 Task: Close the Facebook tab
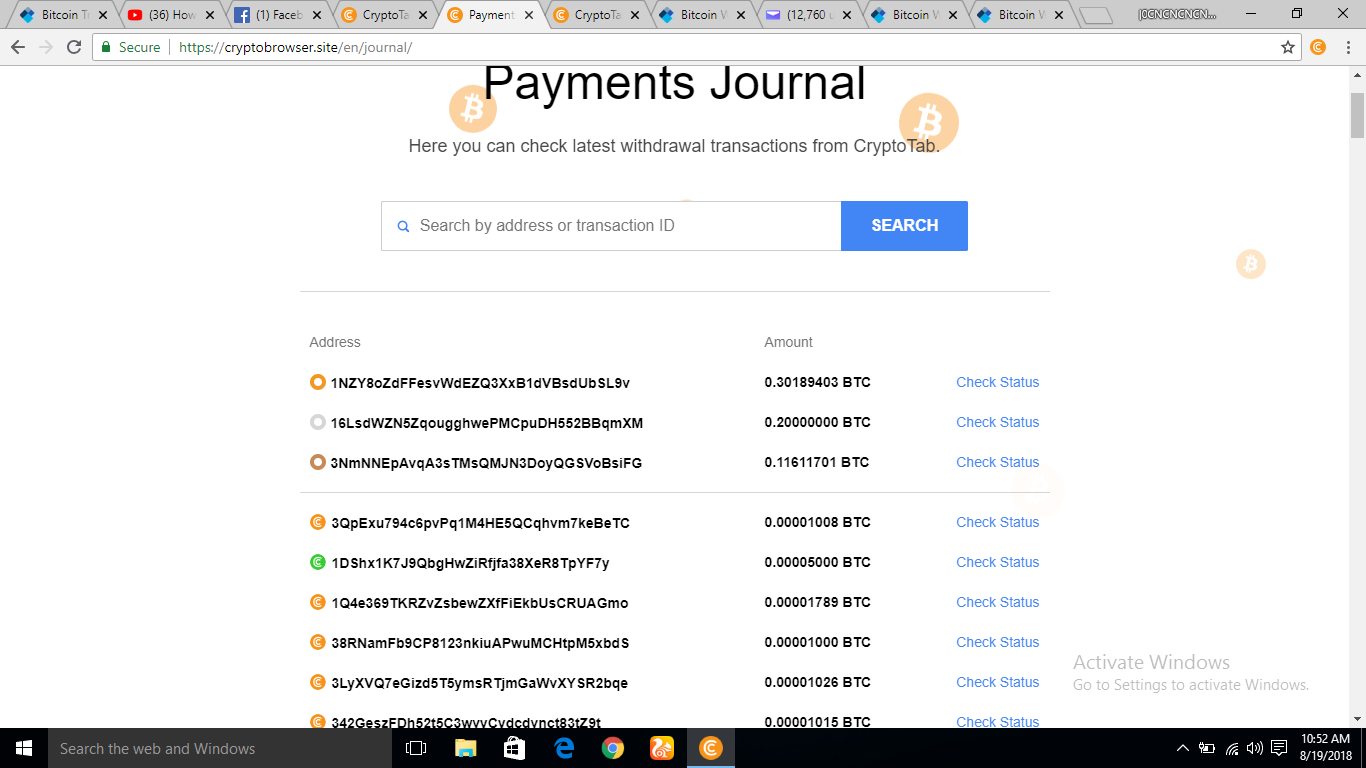click(x=315, y=15)
